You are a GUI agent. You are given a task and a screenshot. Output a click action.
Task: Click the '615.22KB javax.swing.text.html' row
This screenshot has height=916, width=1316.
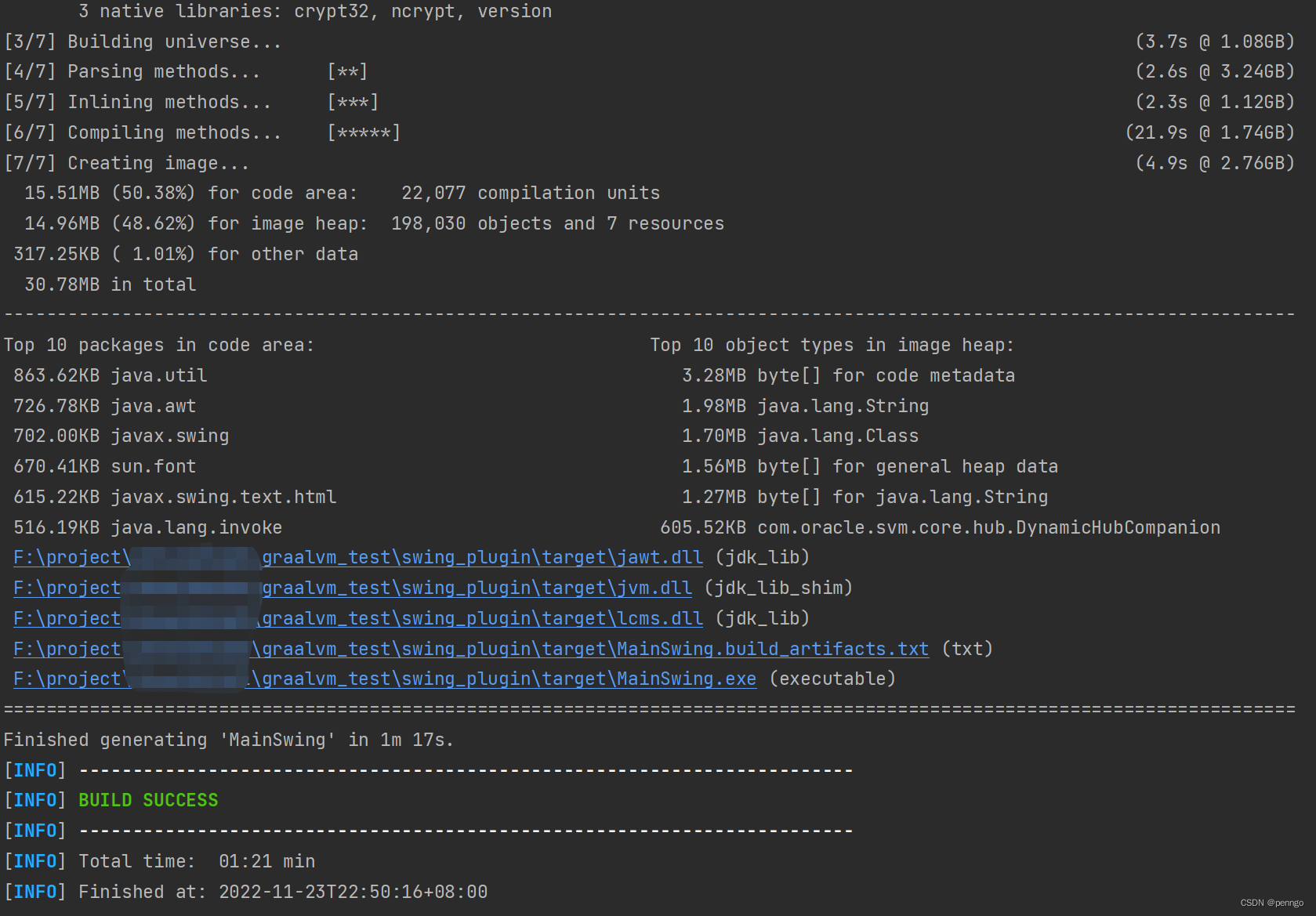(175, 497)
